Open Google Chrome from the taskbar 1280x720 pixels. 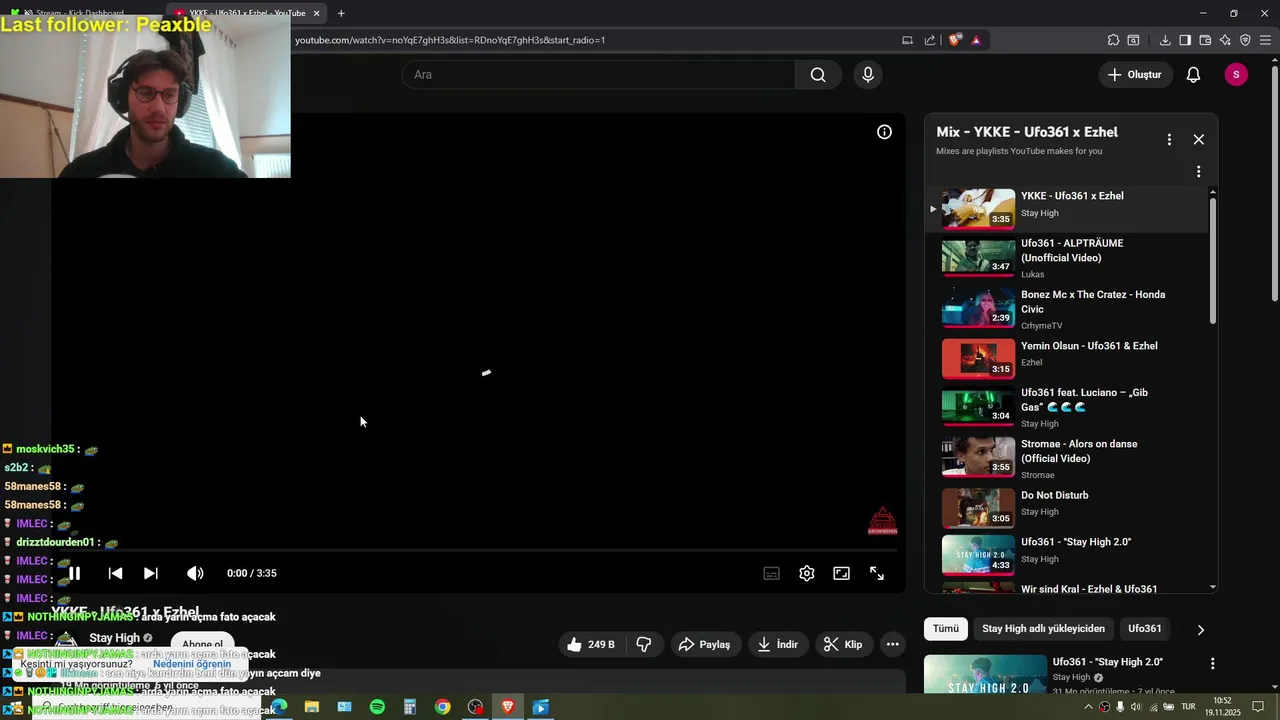(x=442, y=707)
